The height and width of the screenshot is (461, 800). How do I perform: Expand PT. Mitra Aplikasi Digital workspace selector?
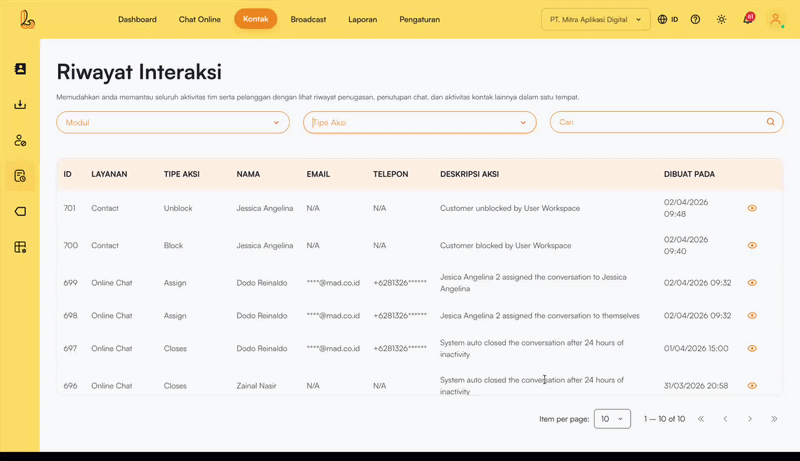595,19
